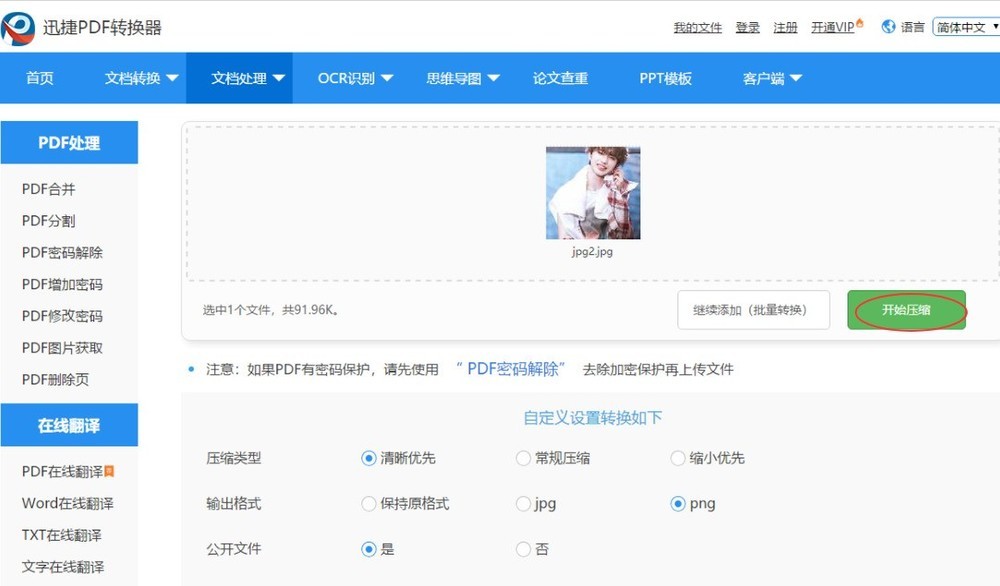Choose 保持原格式 output format
The image size is (1000, 586).
[x=369, y=504]
